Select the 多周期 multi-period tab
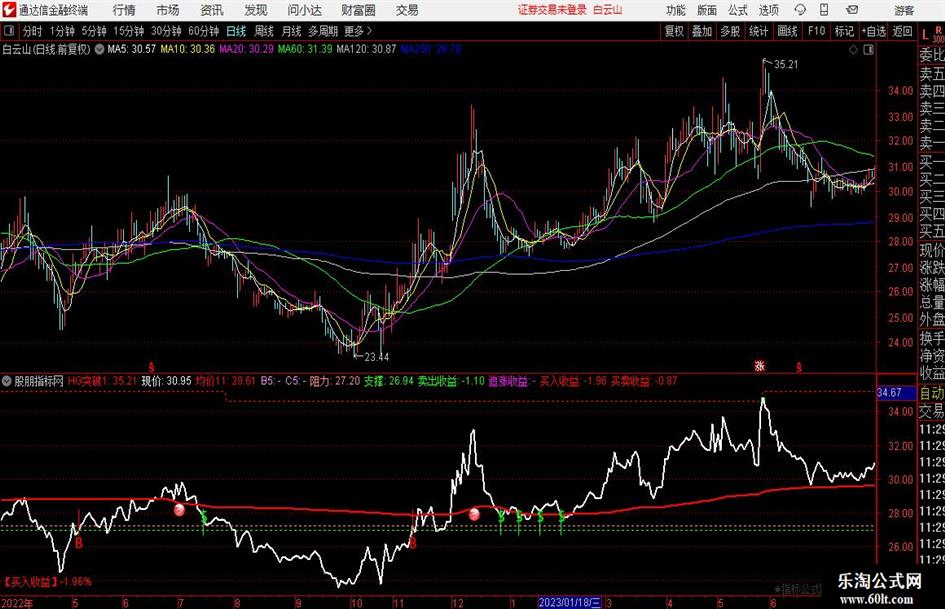 coord(323,31)
